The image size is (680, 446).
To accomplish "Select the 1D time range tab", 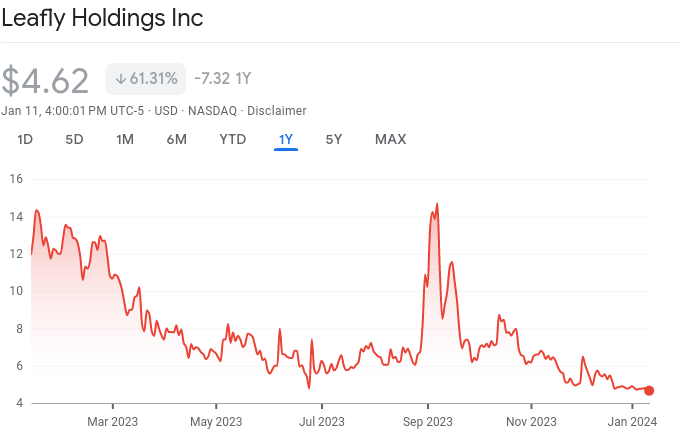I will [25, 139].
